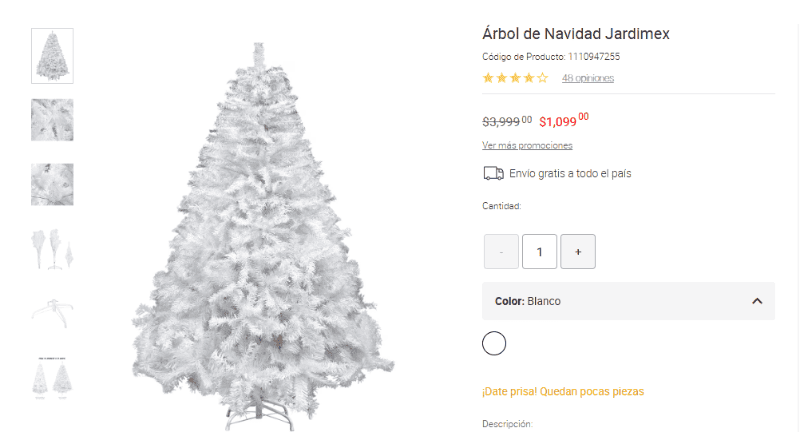Collapse the Color: Blanco chevron
Screen dimensions: 800x432
[757, 301]
